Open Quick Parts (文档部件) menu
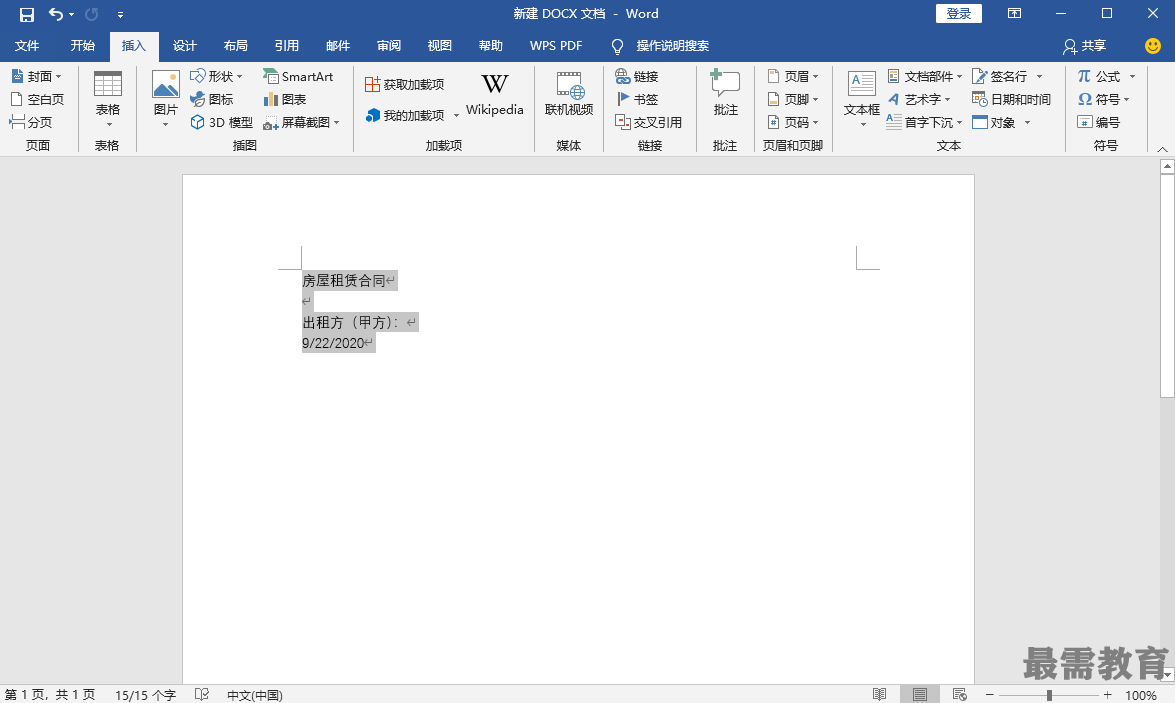The width and height of the screenshot is (1175, 703). coord(925,76)
